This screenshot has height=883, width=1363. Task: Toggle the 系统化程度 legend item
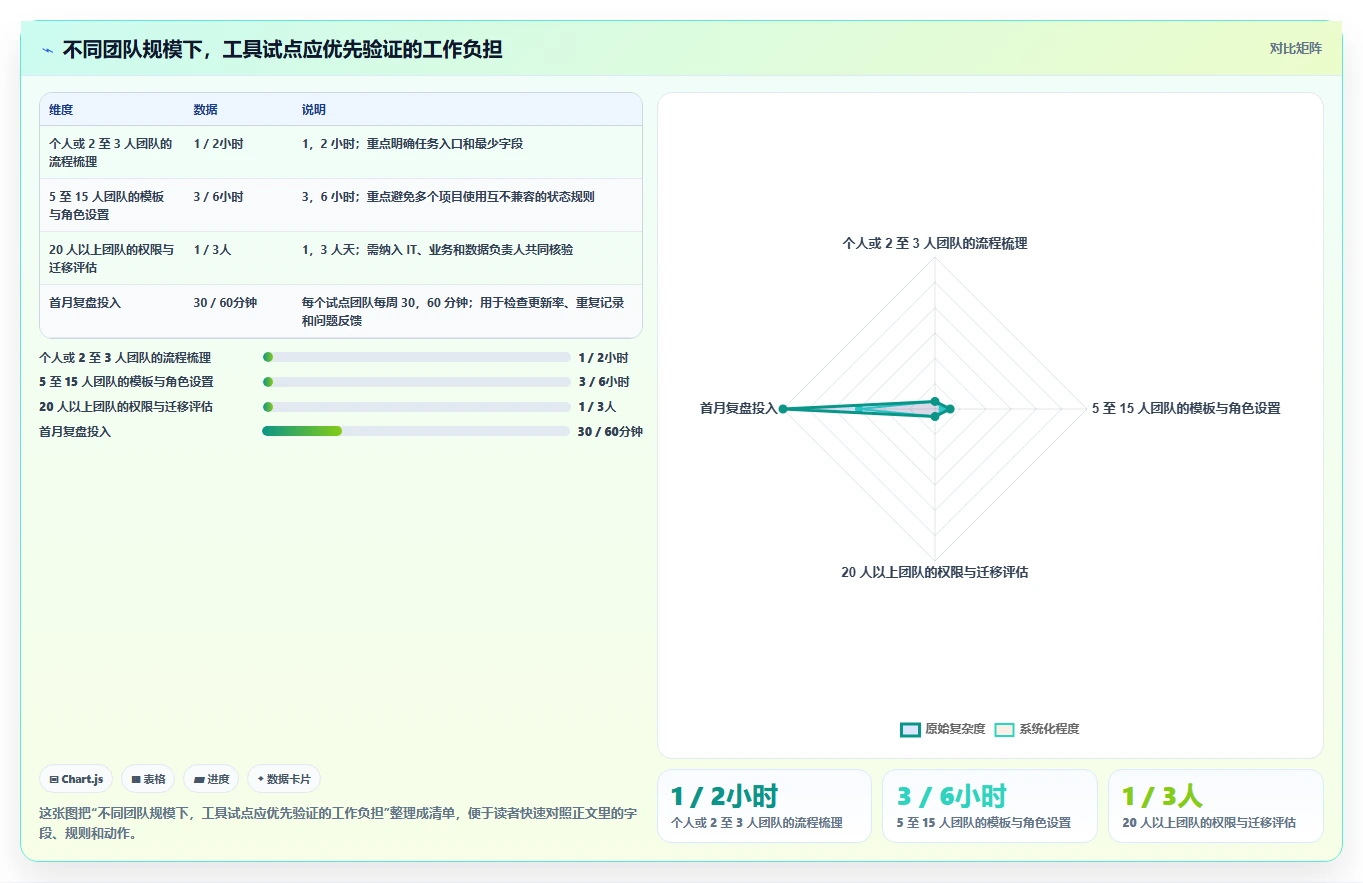point(1036,729)
